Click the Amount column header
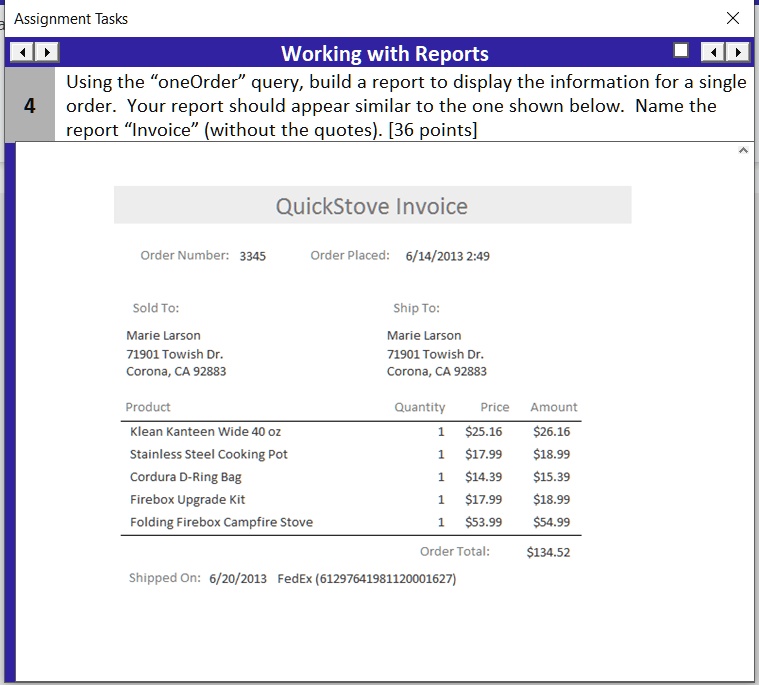Screen dimensions: 759x685 pos(554,407)
